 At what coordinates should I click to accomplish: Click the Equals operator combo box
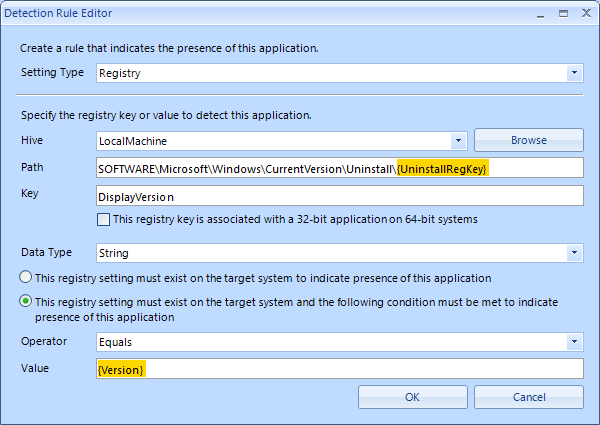(340, 342)
